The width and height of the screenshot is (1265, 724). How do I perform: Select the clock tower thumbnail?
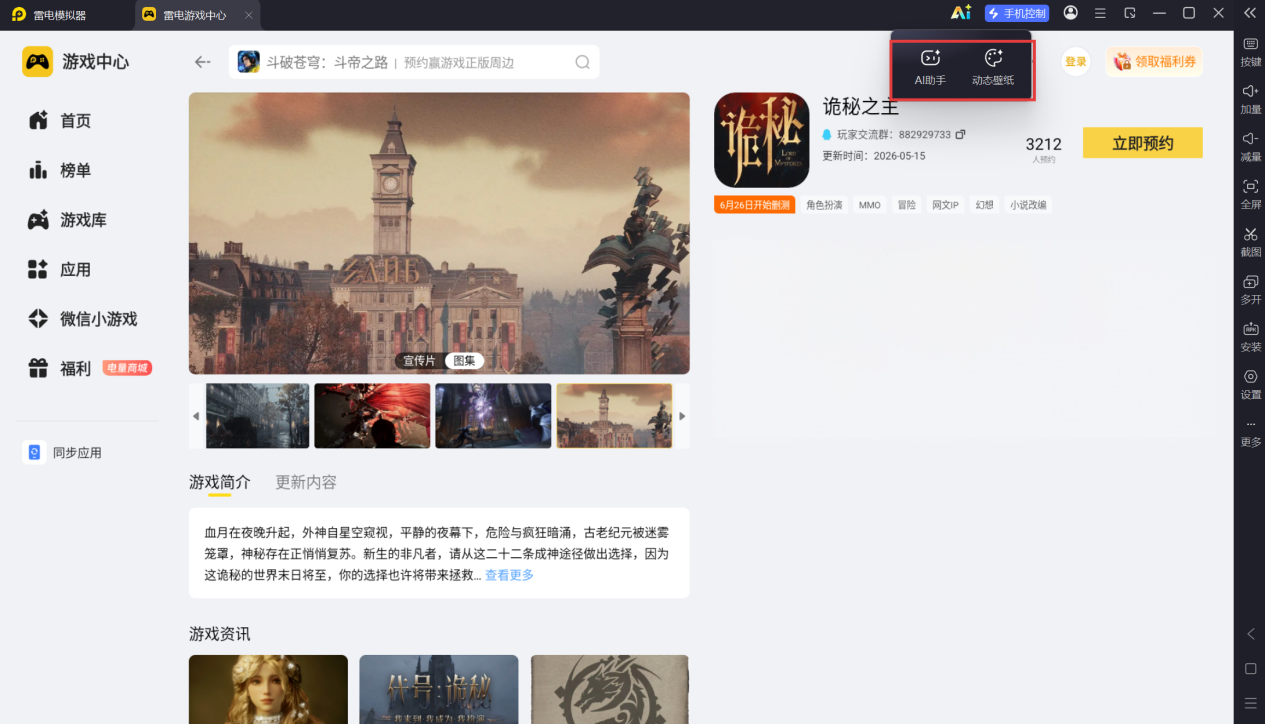614,416
